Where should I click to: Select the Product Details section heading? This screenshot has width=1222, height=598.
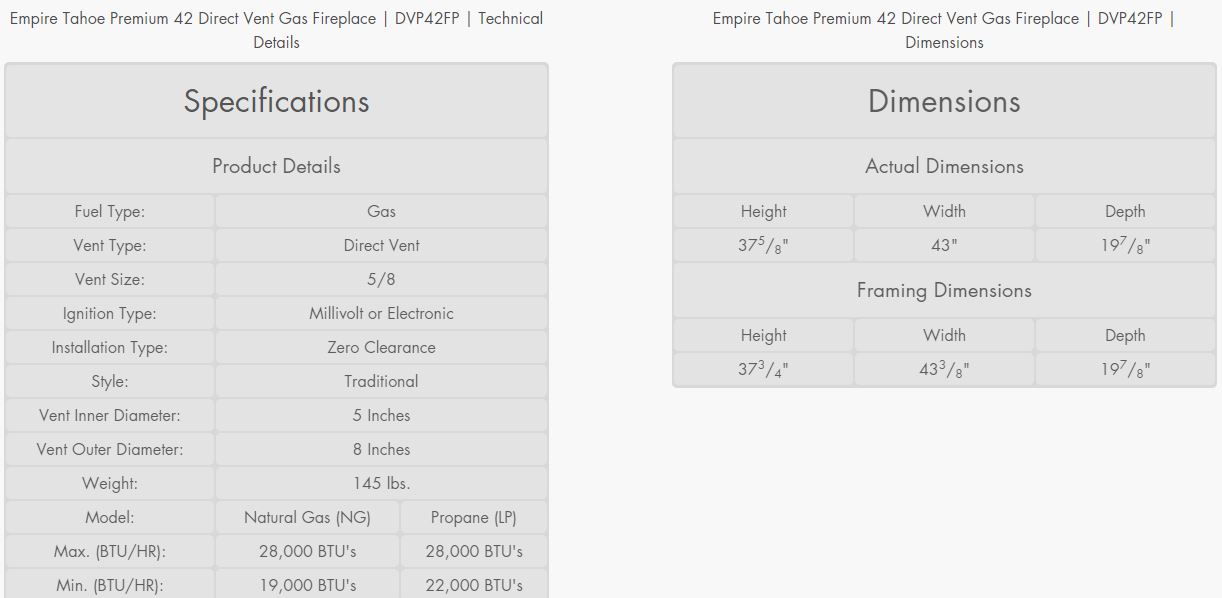[276, 166]
